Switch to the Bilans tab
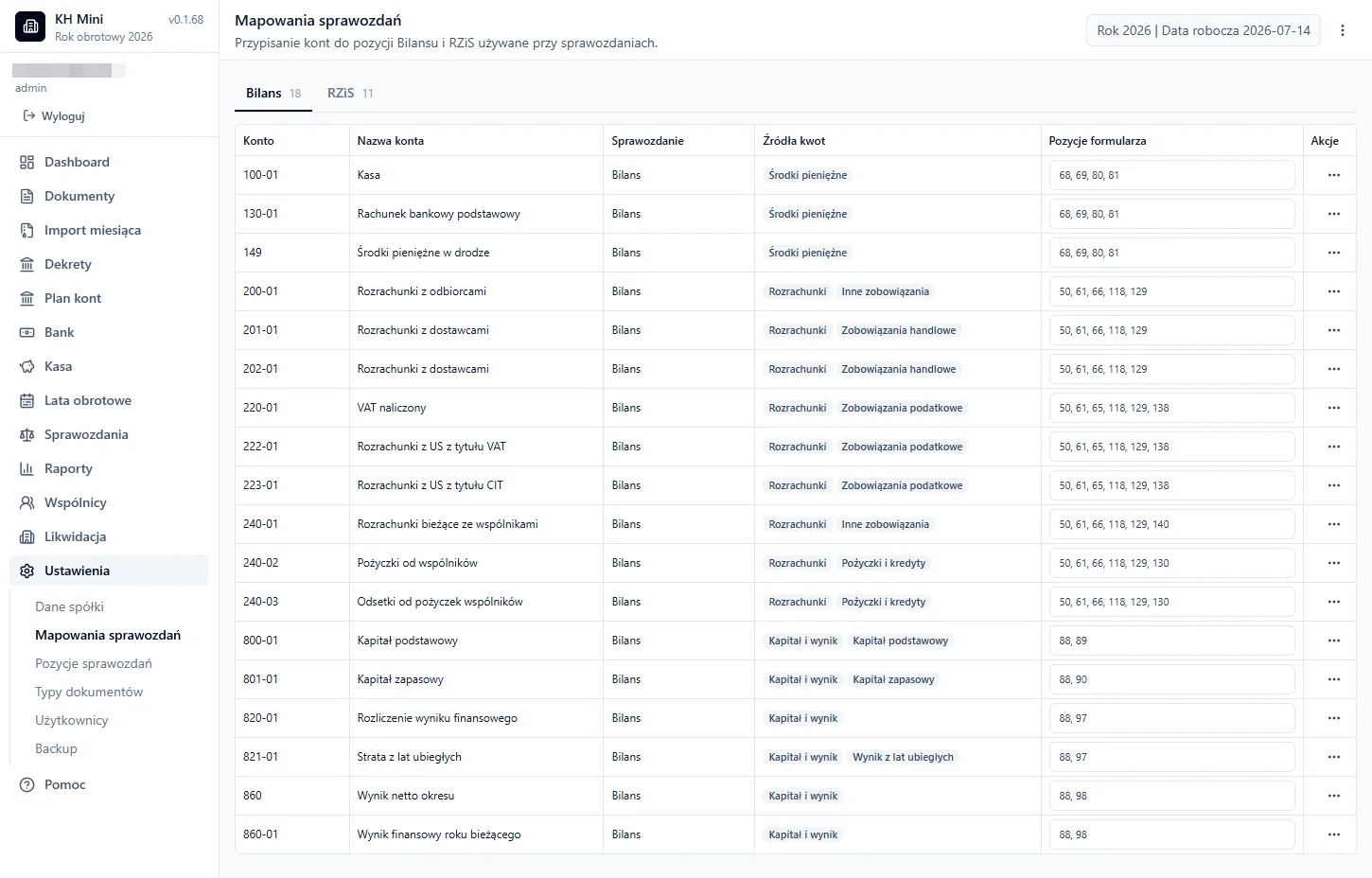The width and height of the screenshot is (1372, 878). pos(273,93)
